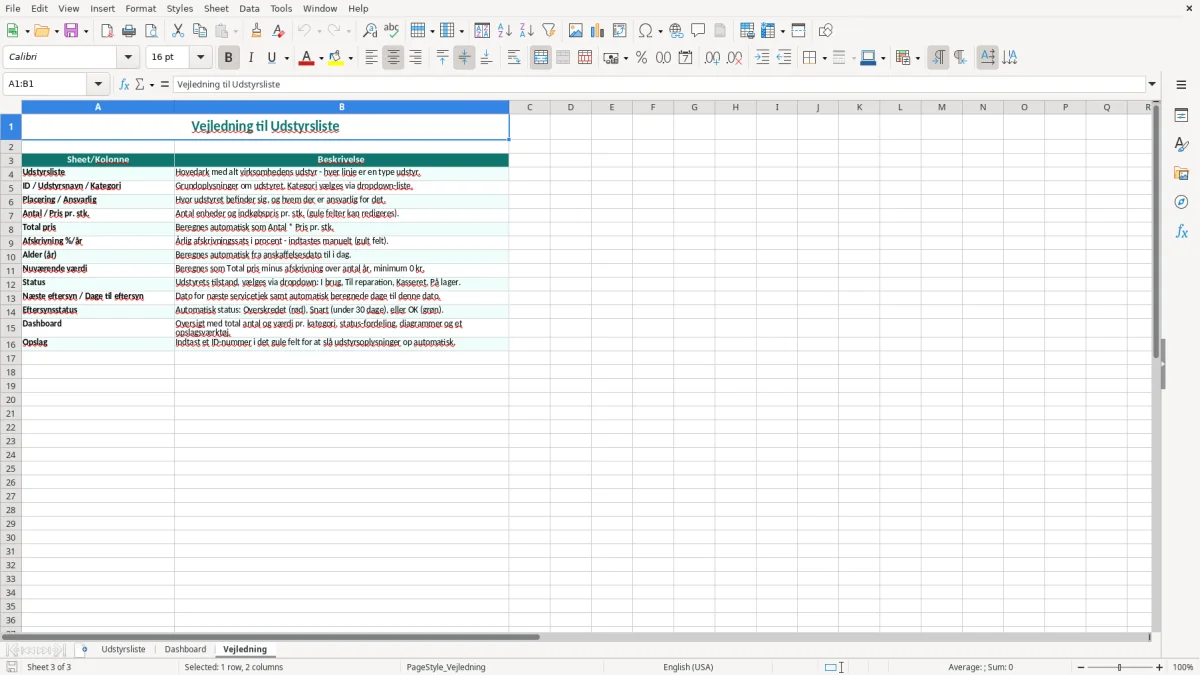Apply the red font color

tap(308, 58)
